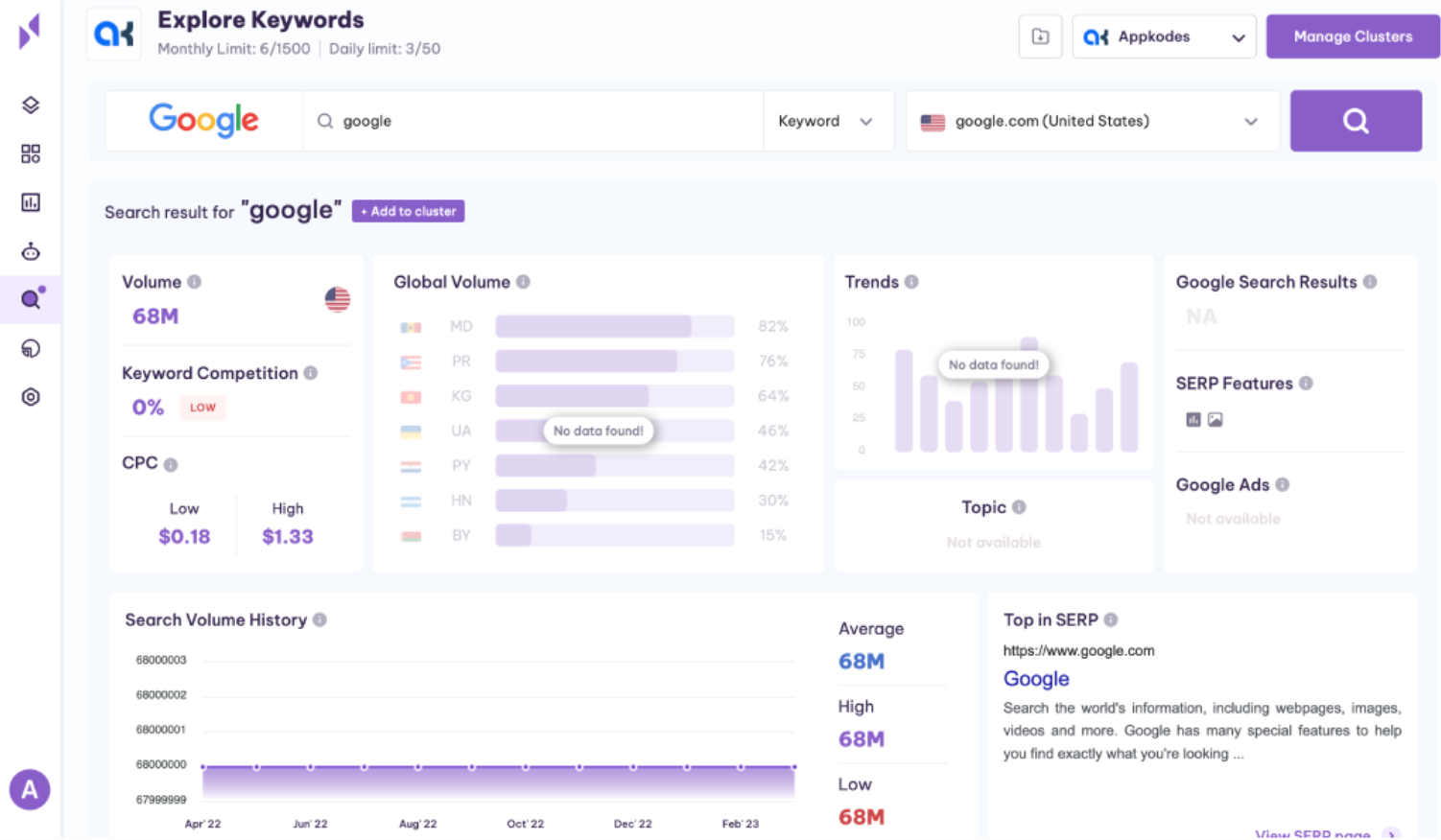Click the info icon next to Trends
Image resolution: width=1441 pixels, height=840 pixels.
(x=911, y=282)
